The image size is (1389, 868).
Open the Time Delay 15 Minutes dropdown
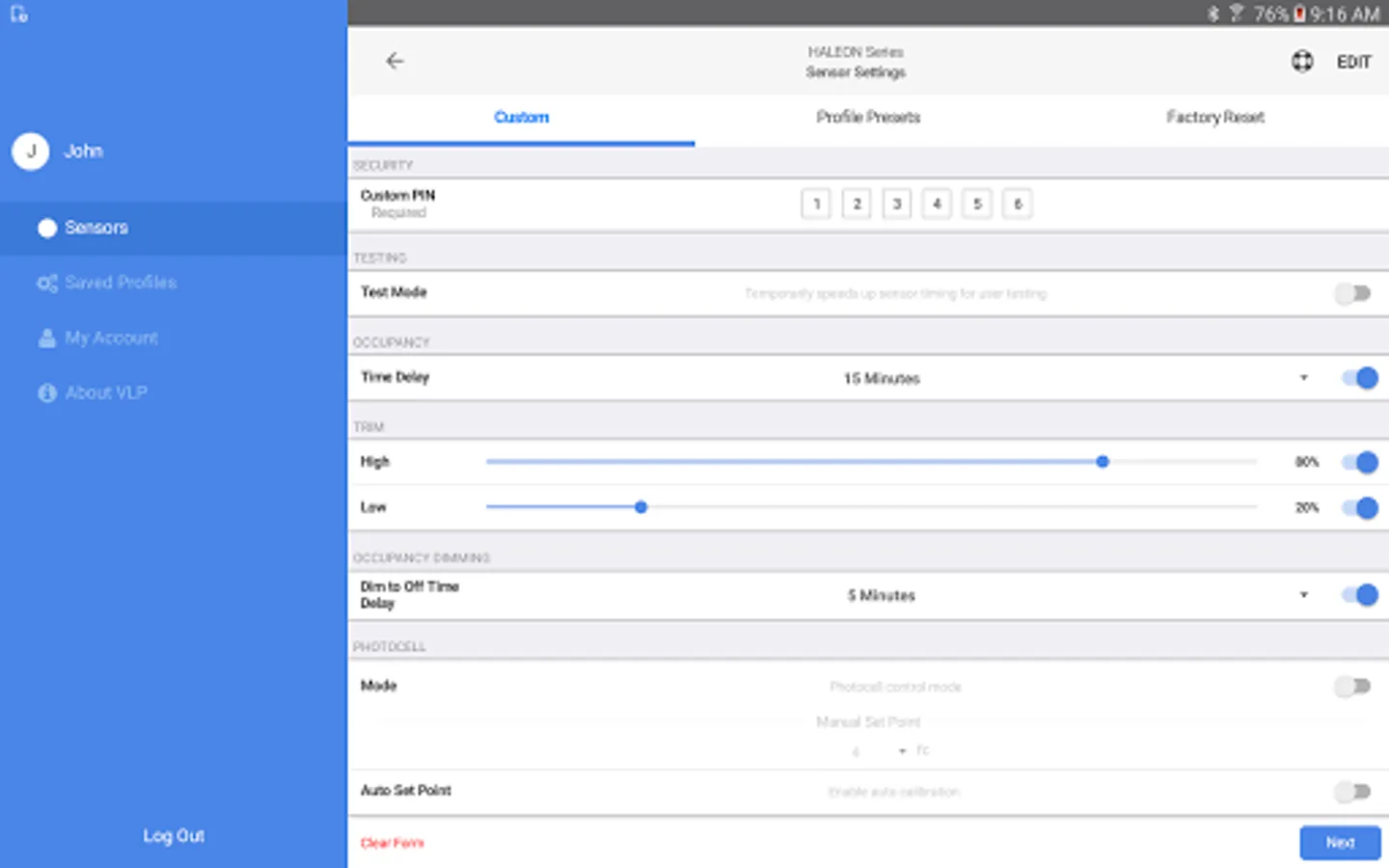(x=1076, y=378)
